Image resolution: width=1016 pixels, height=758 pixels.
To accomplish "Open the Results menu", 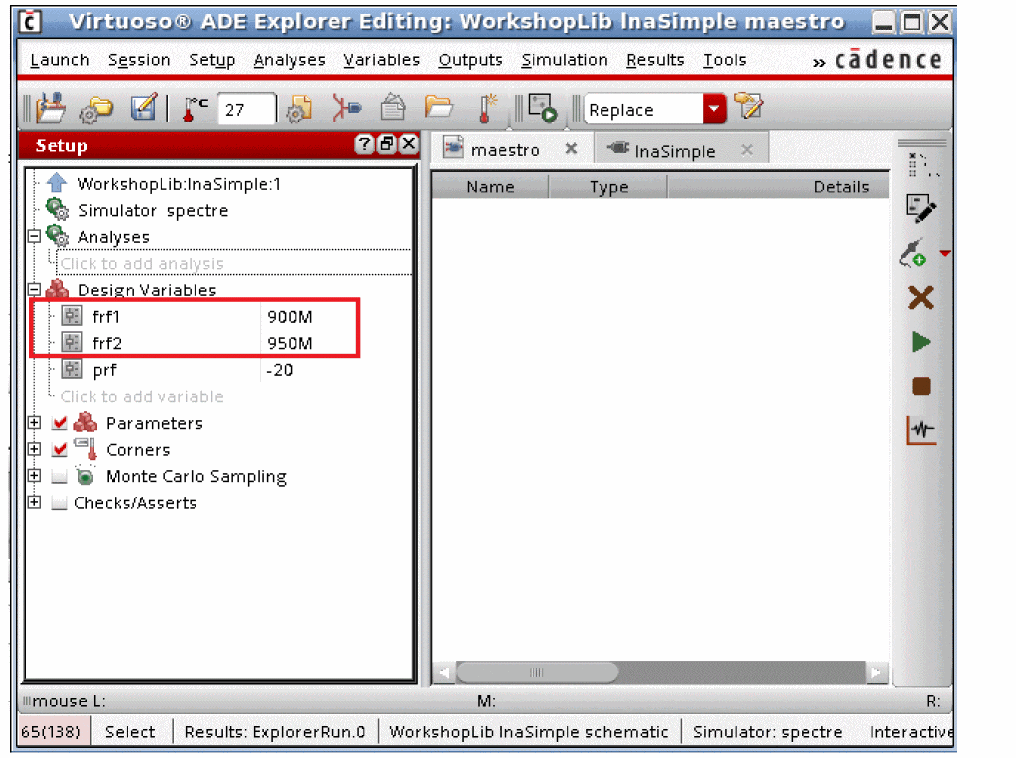I will 655,60.
